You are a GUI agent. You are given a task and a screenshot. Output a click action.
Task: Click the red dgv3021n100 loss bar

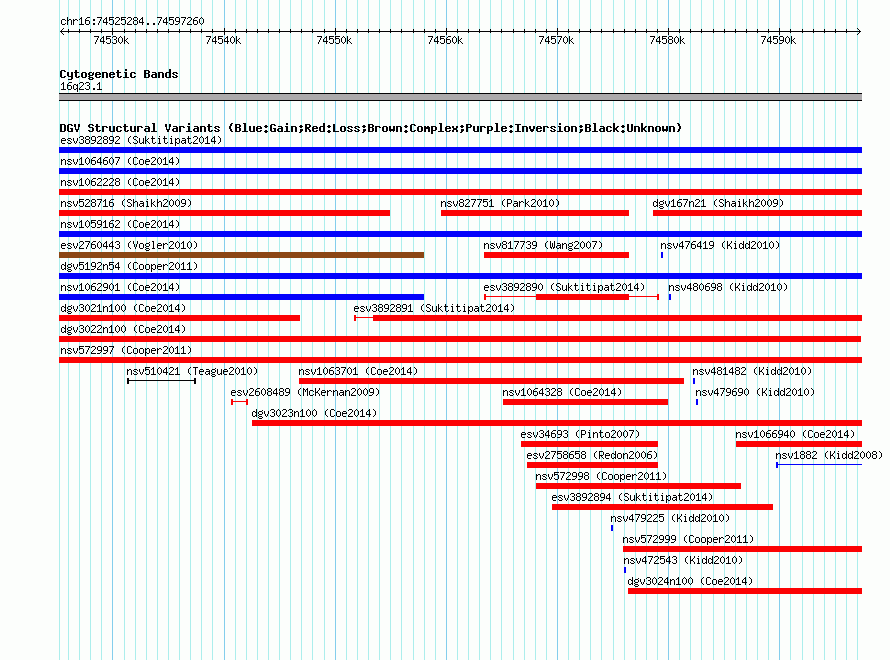[x=179, y=318]
